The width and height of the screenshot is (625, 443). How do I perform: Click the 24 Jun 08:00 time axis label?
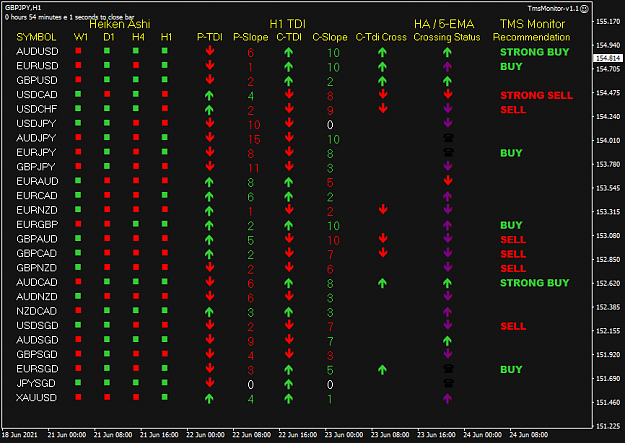(x=529, y=435)
